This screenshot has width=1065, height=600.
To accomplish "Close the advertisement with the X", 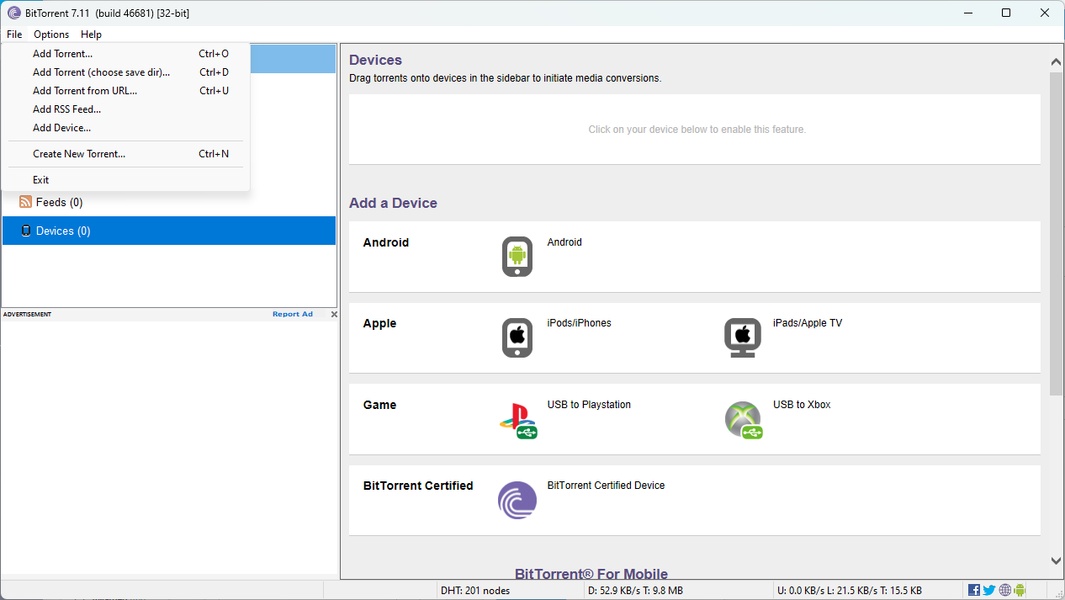I will (334, 313).
